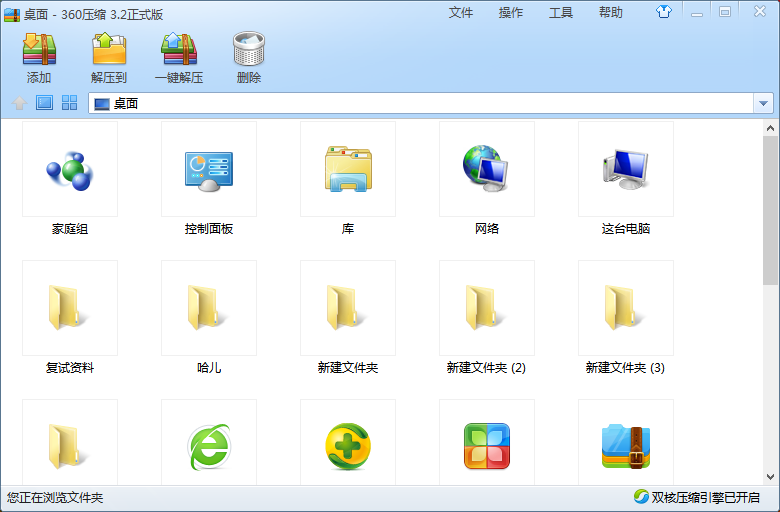Open the 帮助 (Help) menu
The image size is (780, 512).
pos(611,12)
